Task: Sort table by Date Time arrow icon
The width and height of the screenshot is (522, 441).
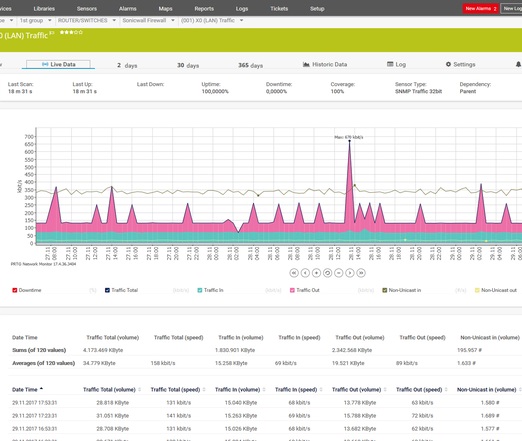Action: (41, 389)
